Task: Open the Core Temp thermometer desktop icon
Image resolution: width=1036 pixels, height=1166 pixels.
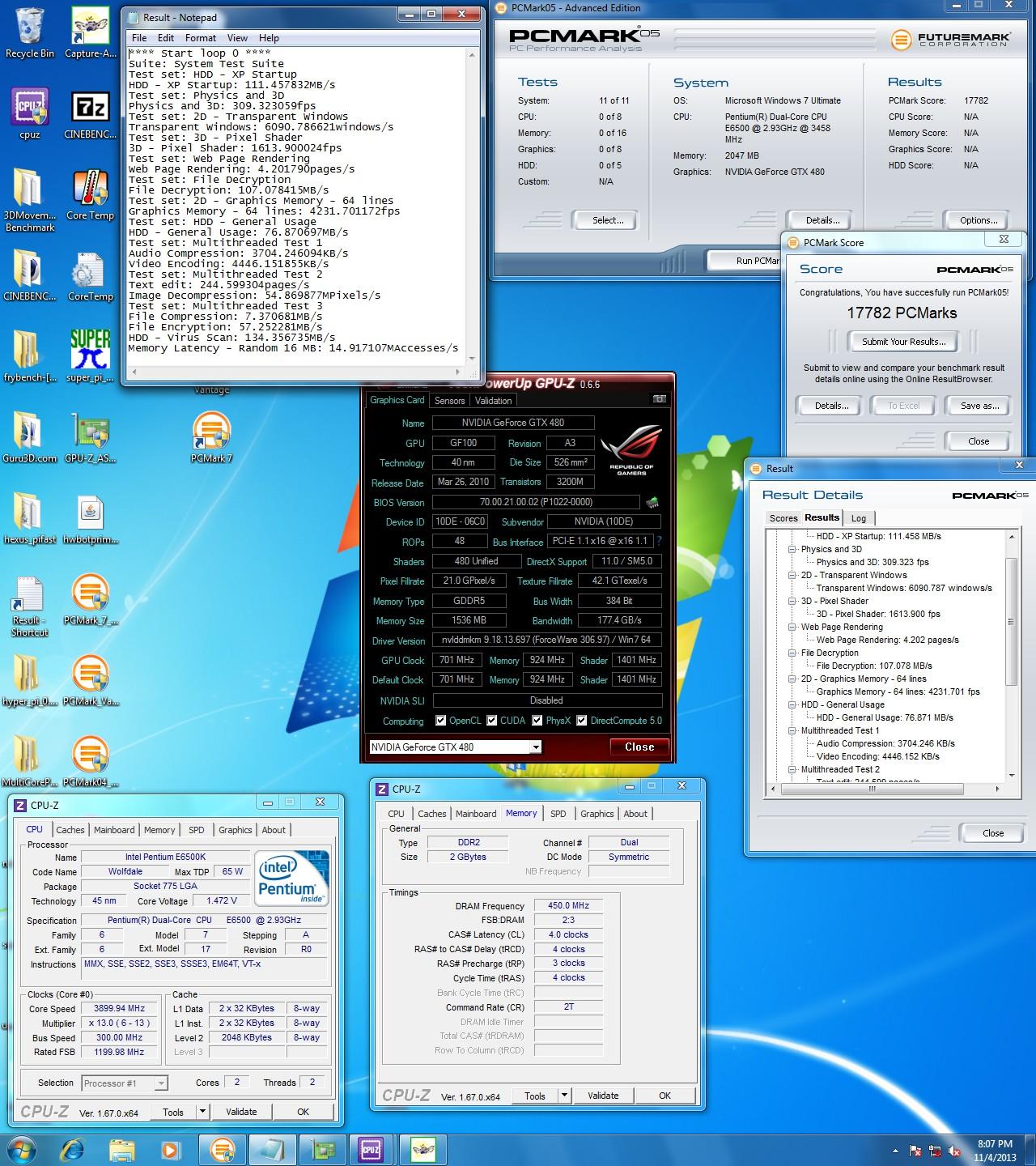Action: (x=91, y=194)
